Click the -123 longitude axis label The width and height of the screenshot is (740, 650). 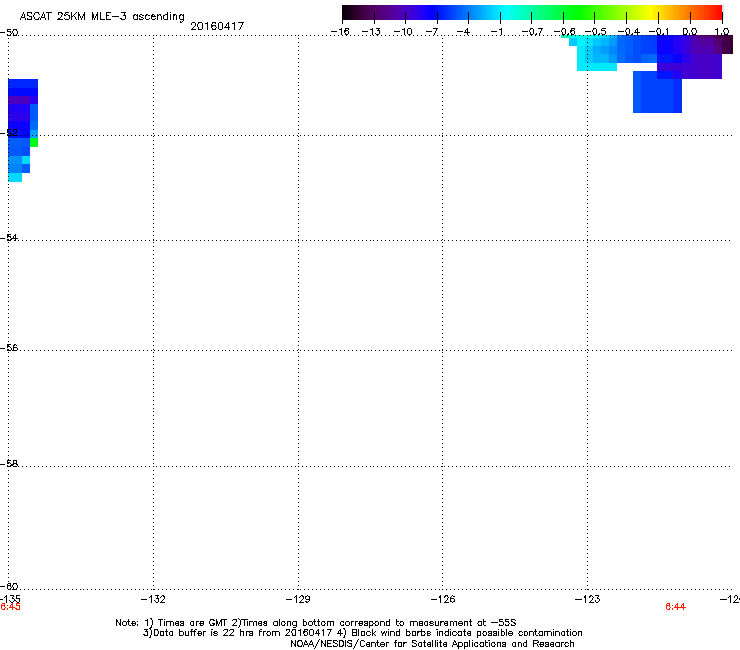click(x=588, y=599)
